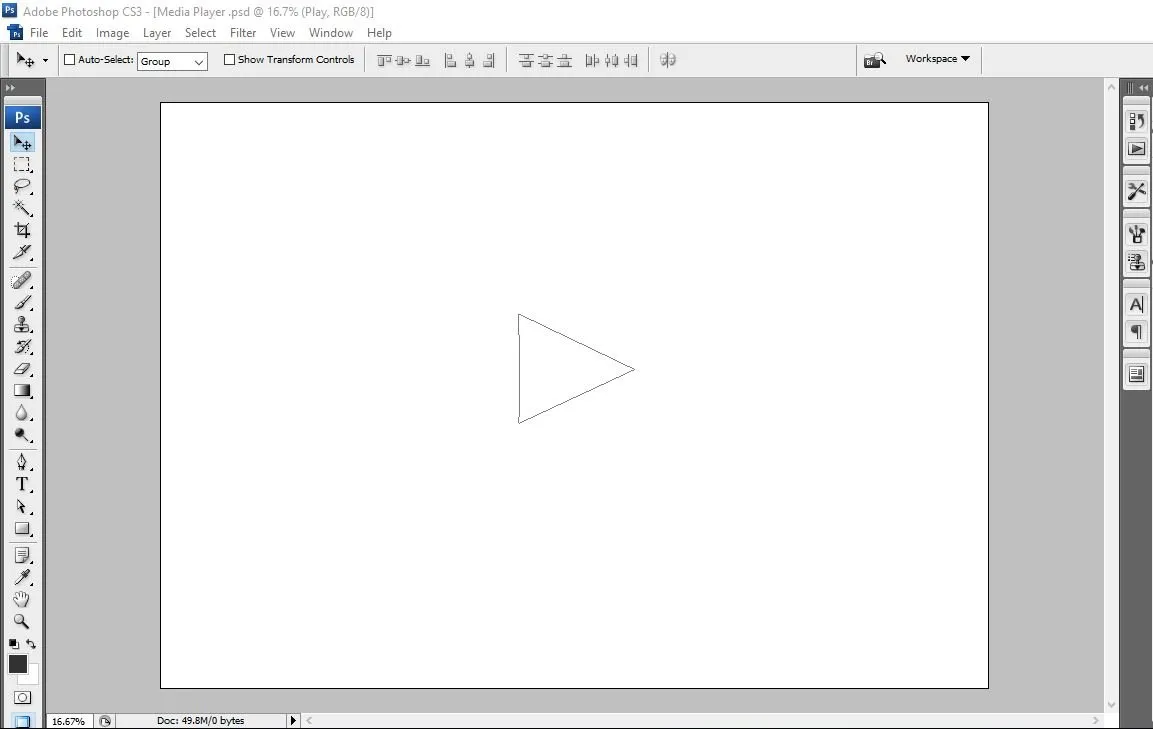Open the History panel icon
Screen dimensions: 1153x729
(1136, 121)
